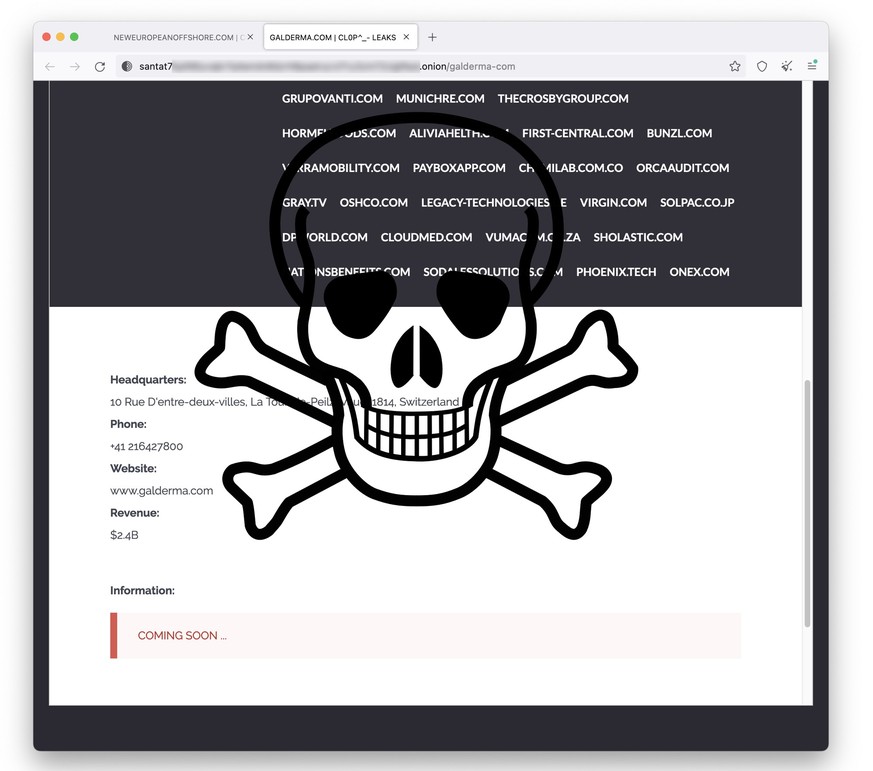
Task: Click the SOLPAC.CO.JP link
Action: [x=697, y=203]
